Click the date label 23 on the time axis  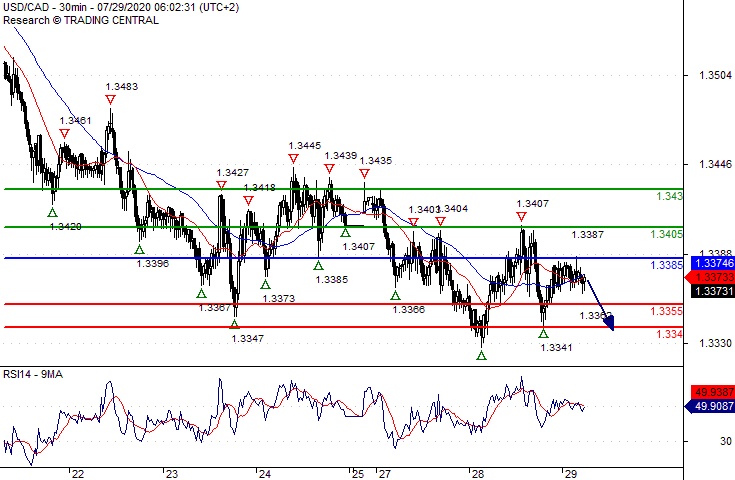point(172,474)
